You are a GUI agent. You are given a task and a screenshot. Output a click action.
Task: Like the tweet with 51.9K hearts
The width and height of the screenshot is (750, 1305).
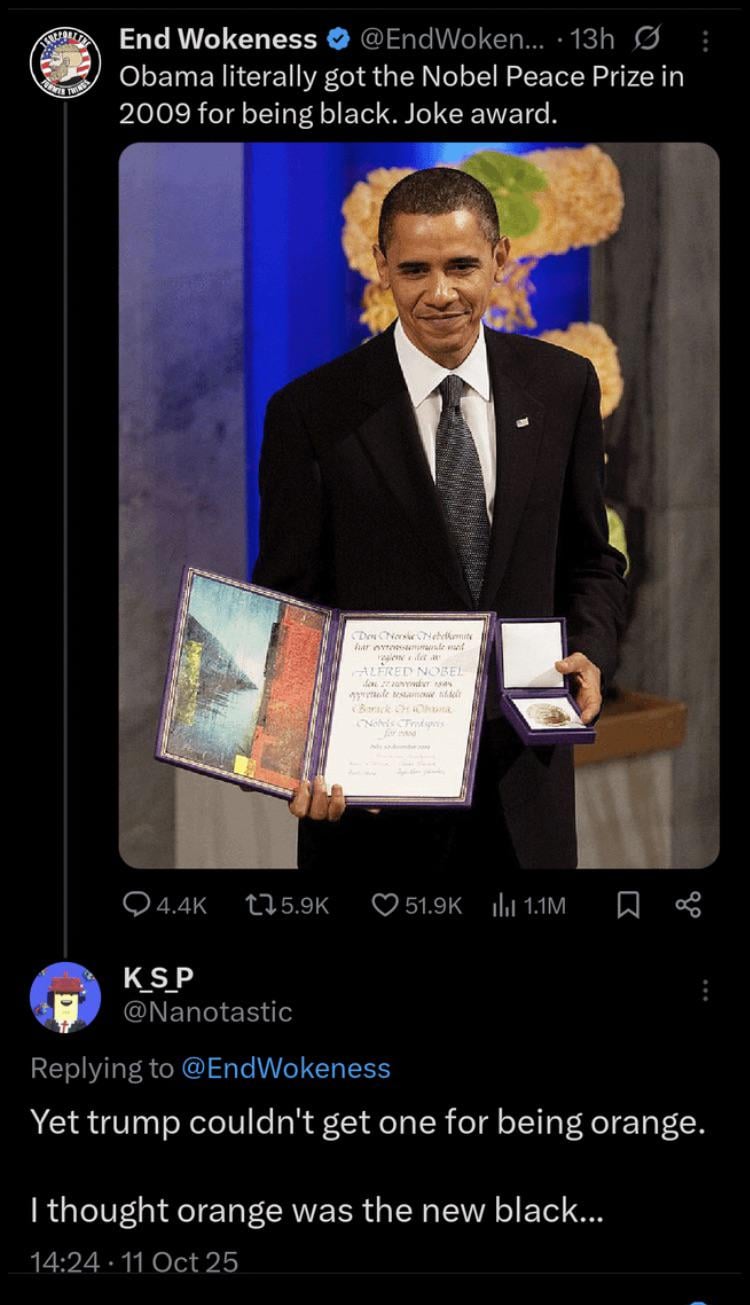[x=386, y=905]
